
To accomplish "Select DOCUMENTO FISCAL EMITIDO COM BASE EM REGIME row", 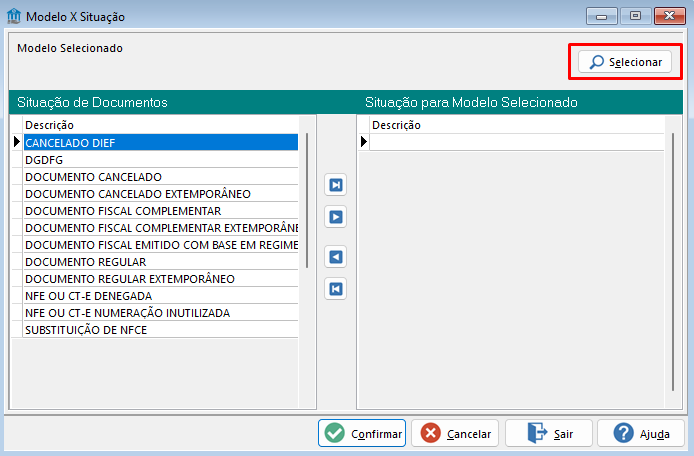I will [161, 245].
